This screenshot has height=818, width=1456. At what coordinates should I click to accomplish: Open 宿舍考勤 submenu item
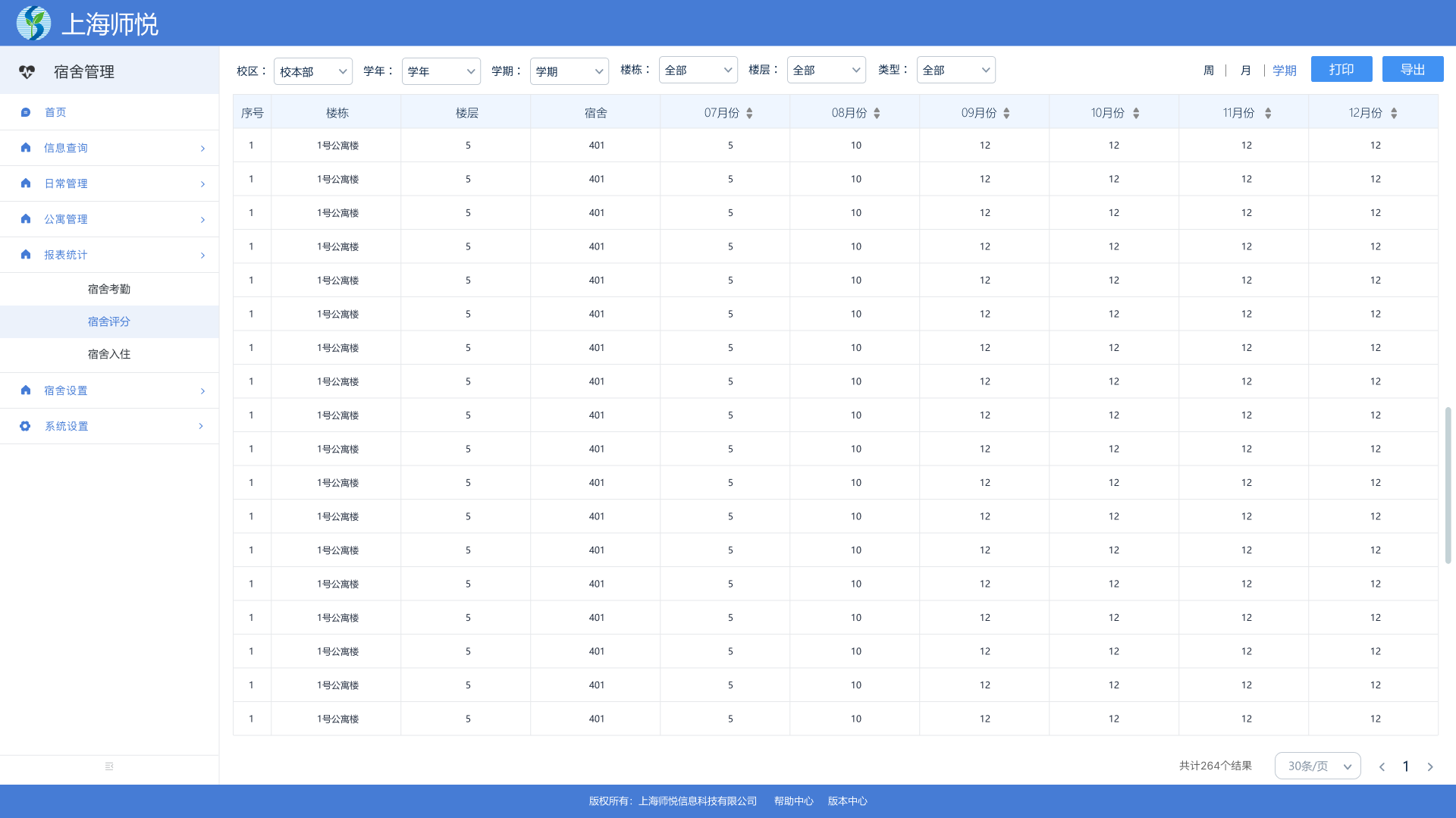coord(109,289)
